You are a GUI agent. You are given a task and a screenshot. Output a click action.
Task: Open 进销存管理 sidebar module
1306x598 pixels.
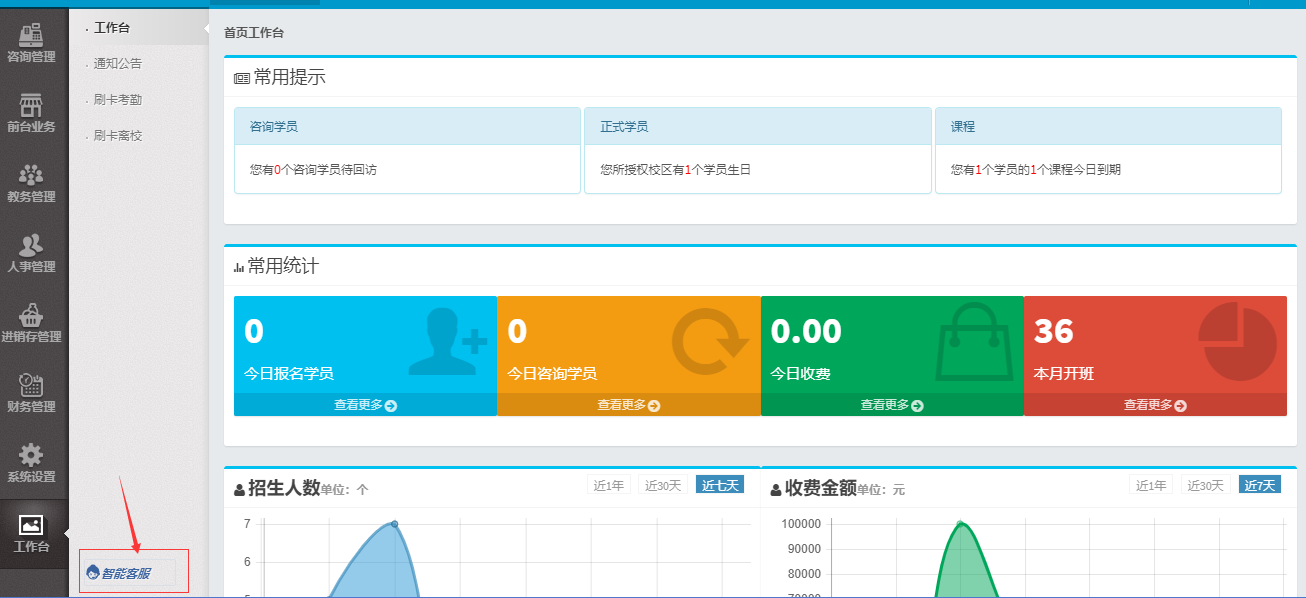[x=31, y=323]
